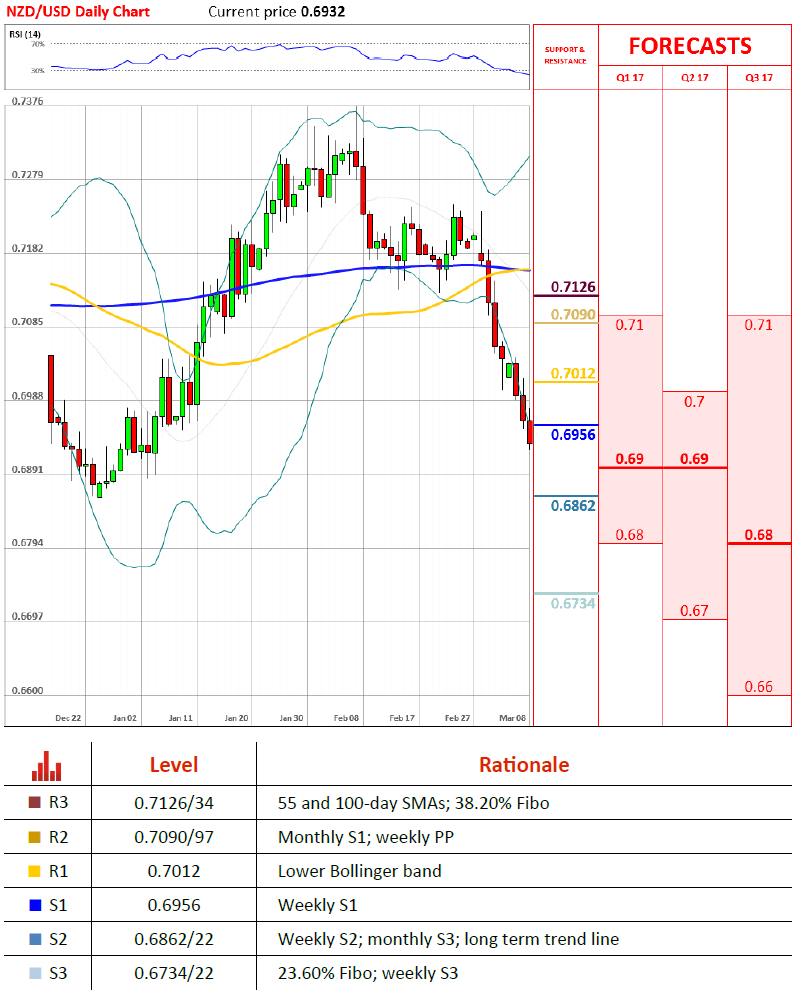Click the Jan 11 date axis label
The image size is (802, 994).
(x=181, y=718)
